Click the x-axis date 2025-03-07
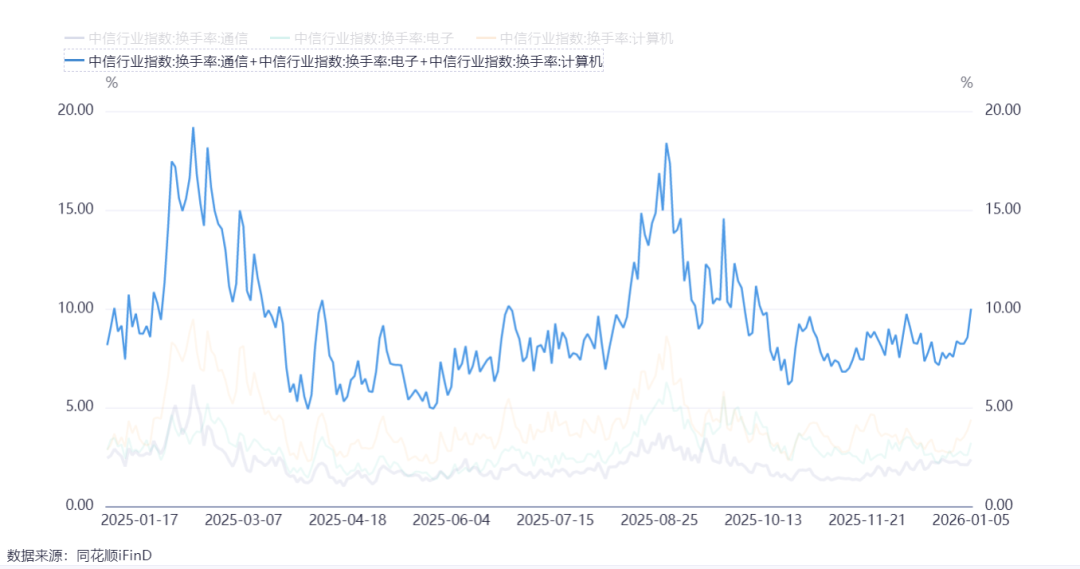The image size is (1080, 569). (243, 519)
